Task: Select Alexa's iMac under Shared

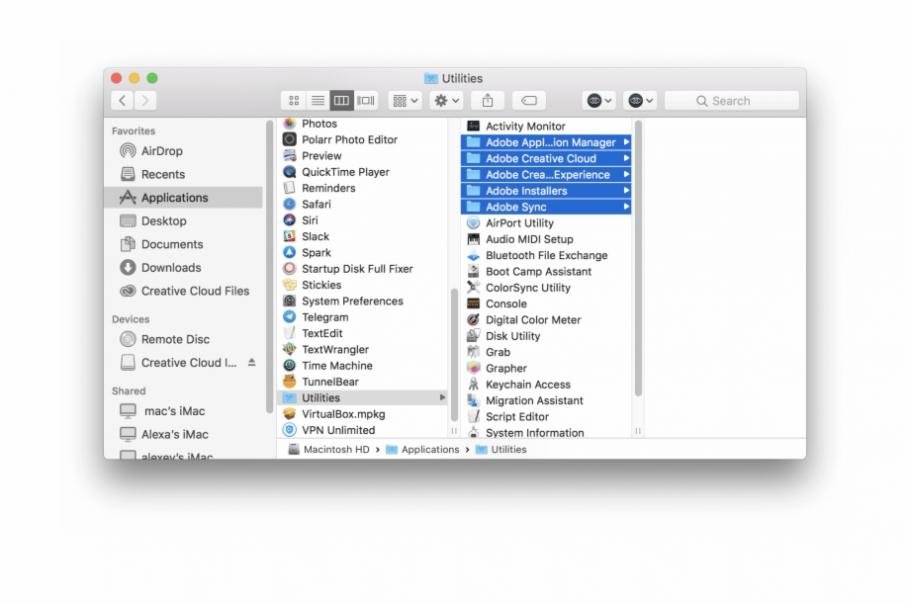Action: (x=183, y=434)
